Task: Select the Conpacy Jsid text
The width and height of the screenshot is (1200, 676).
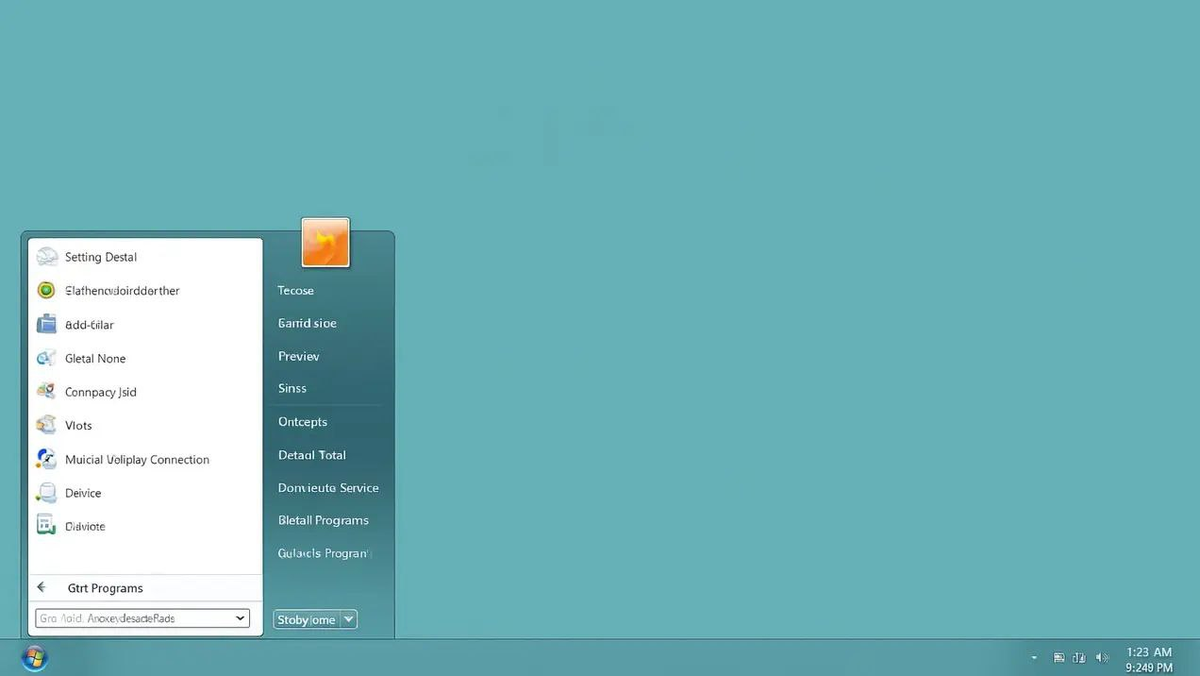Action: [101, 392]
